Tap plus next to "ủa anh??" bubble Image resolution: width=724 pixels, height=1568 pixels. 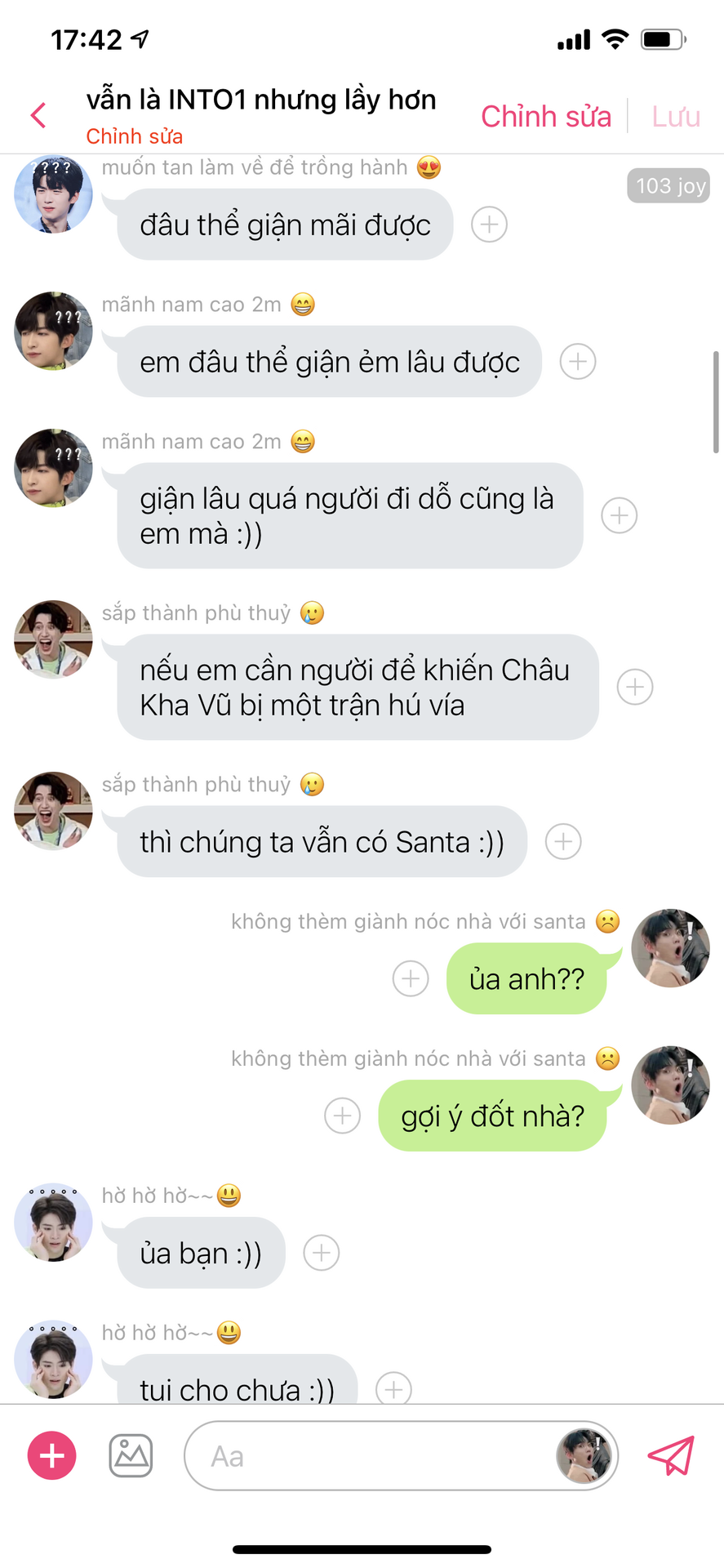point(411,978)
